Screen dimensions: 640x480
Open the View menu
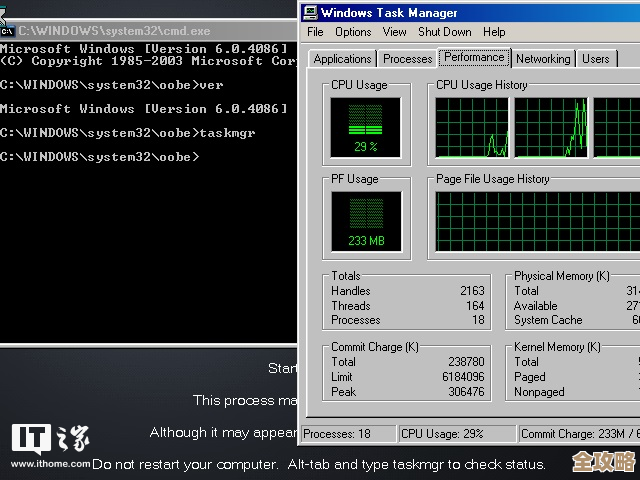[x=394, y=32]
